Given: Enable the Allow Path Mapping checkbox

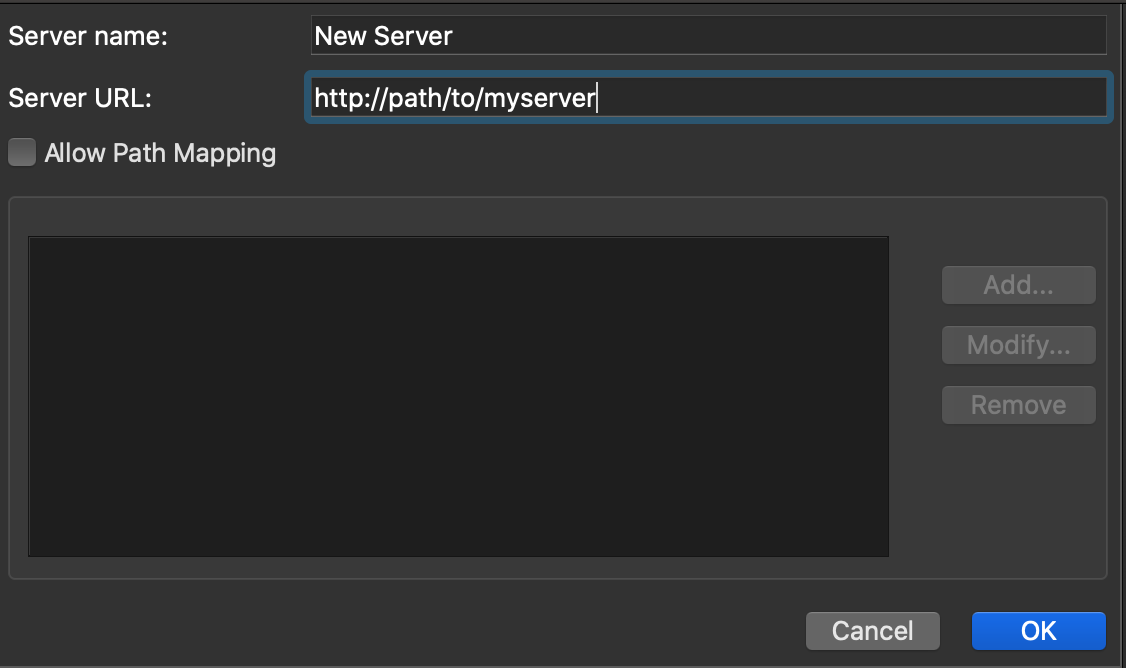Looking at the screenshot, I should pos(21,152).
